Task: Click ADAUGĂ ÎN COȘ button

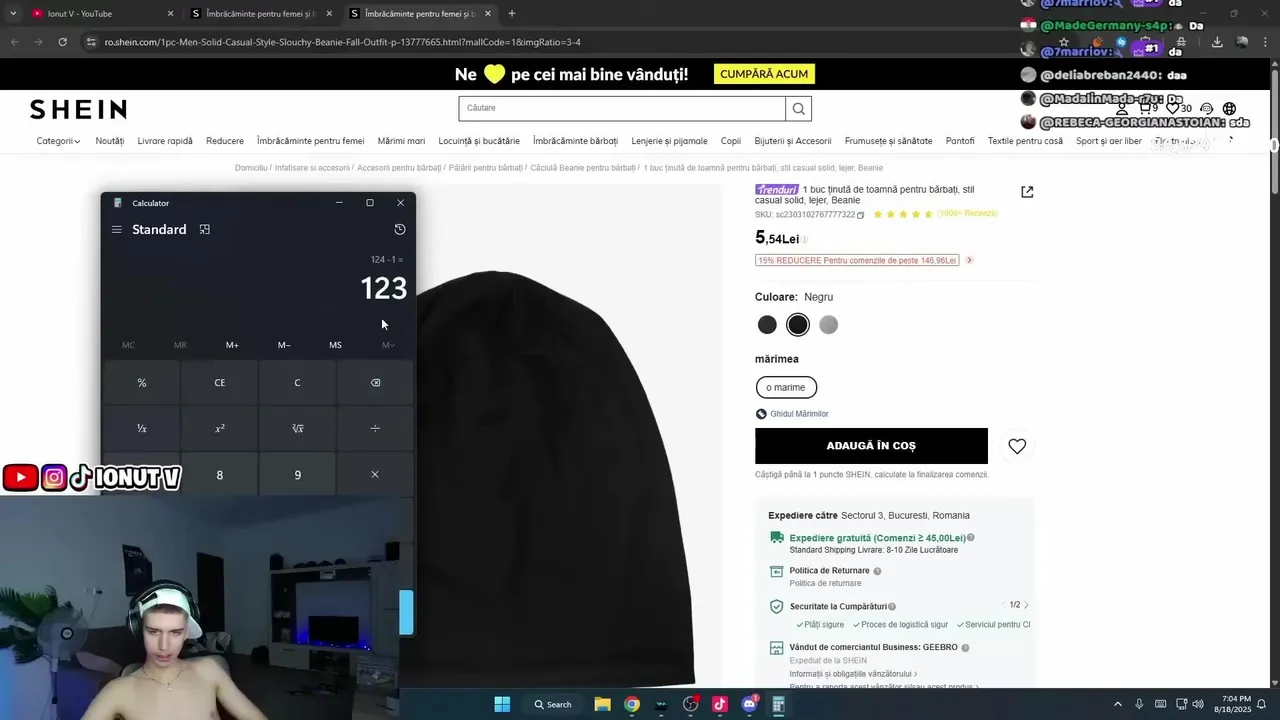Action: pyautogui.click(x=871, y=446)
